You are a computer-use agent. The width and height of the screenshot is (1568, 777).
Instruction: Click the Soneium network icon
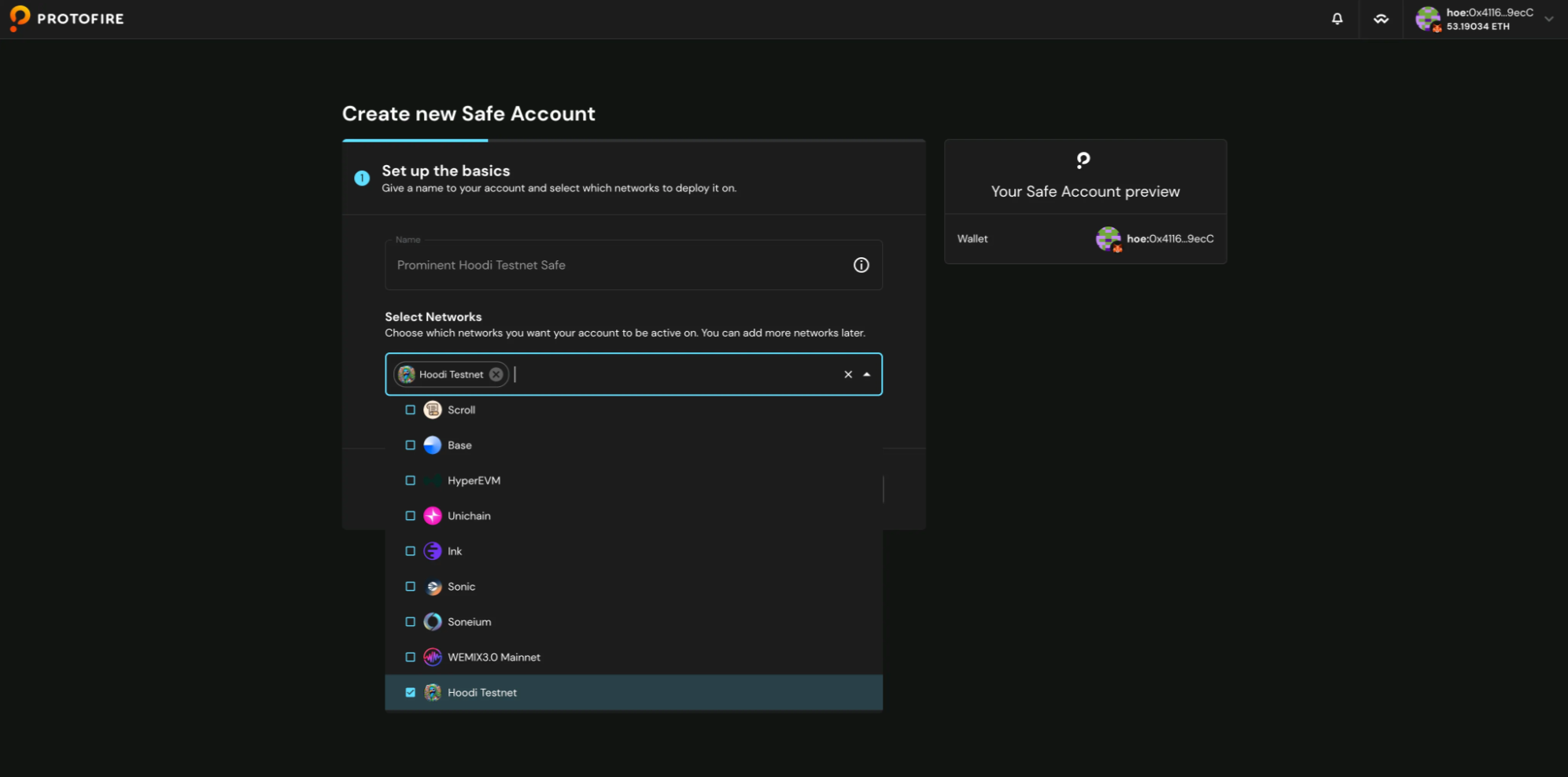433,622
